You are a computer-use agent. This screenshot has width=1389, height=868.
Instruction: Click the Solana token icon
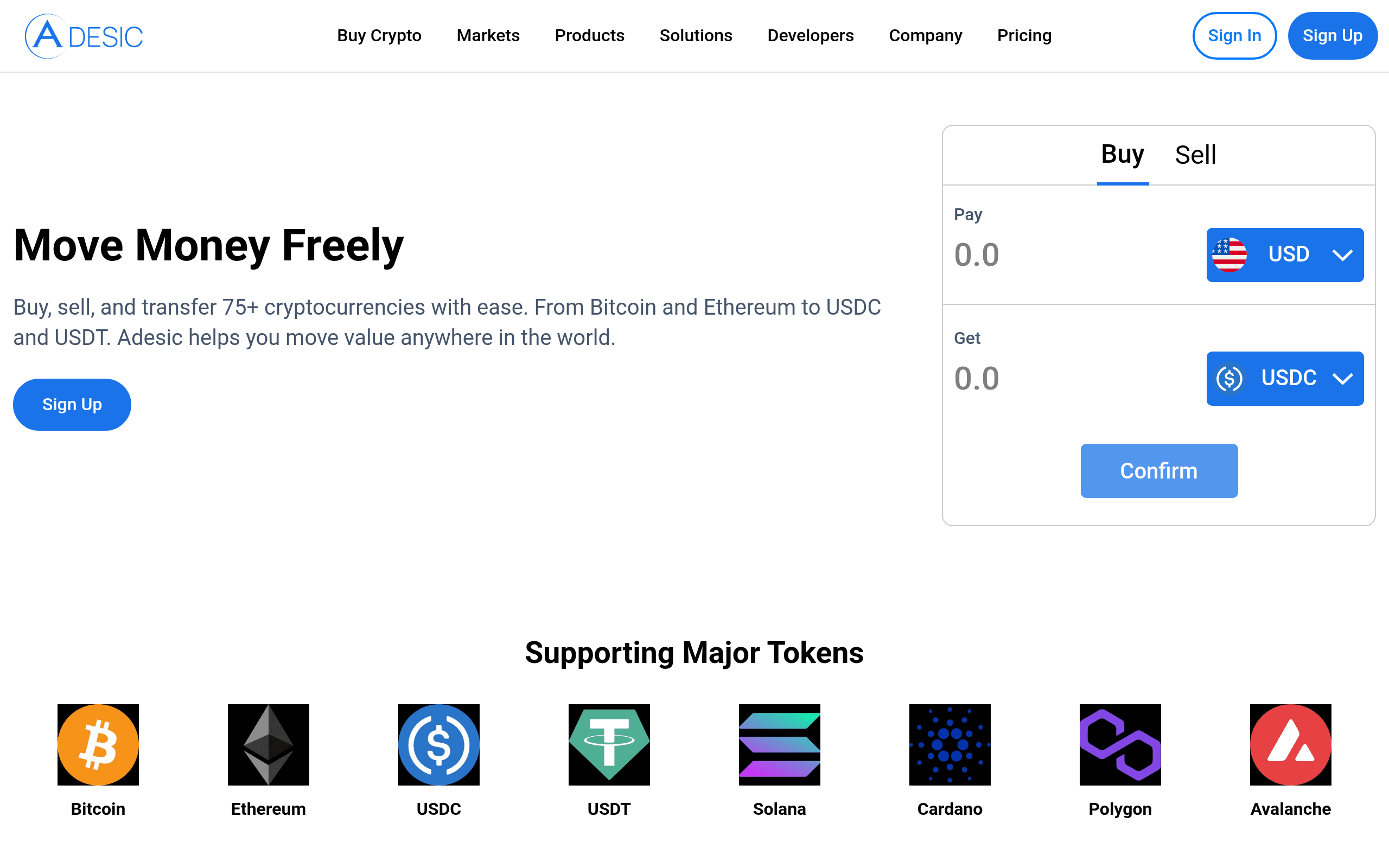(x=779, y=744)
